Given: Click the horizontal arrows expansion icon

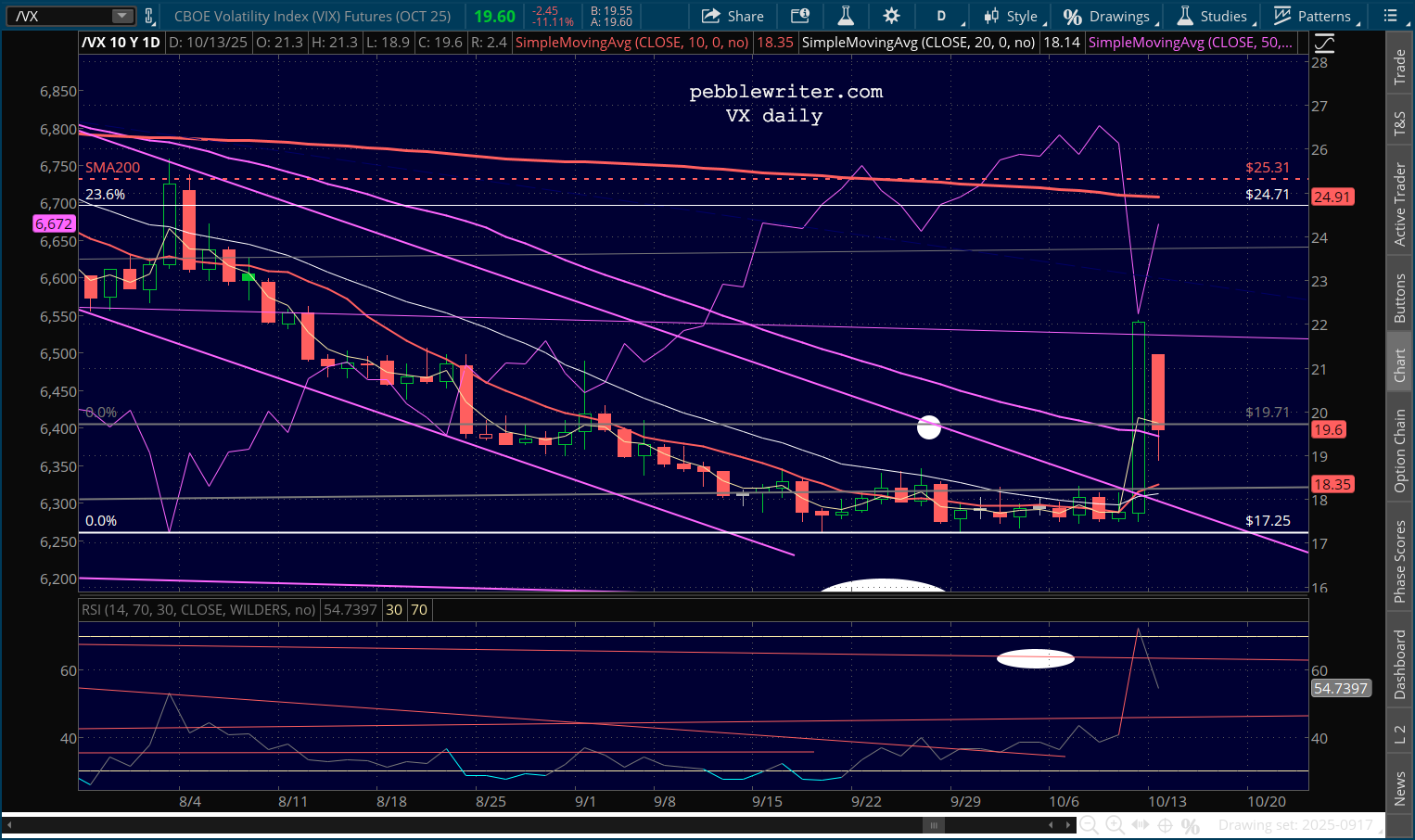Looking at the screenshot, I should click(x=1141, y=825).
